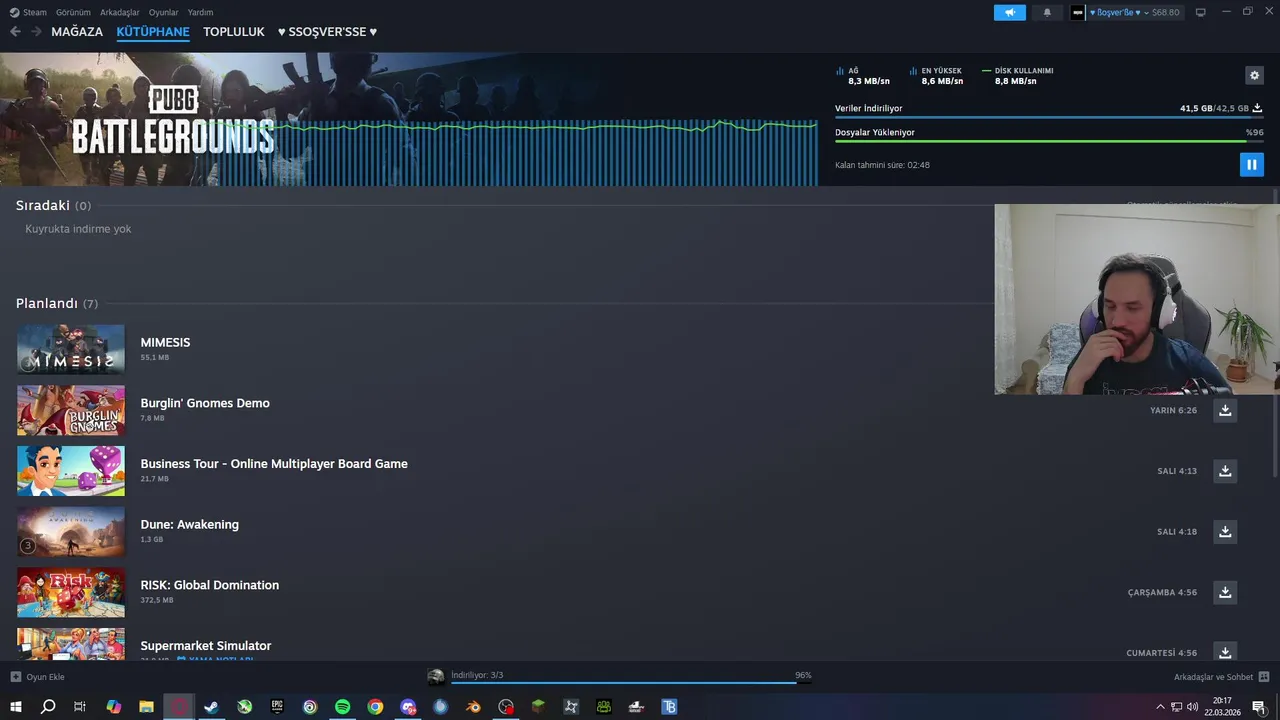The width and height of the screenshot is (1280, 720).
Task: Open the Yardım menu
Action: click(x=200, y=12)
